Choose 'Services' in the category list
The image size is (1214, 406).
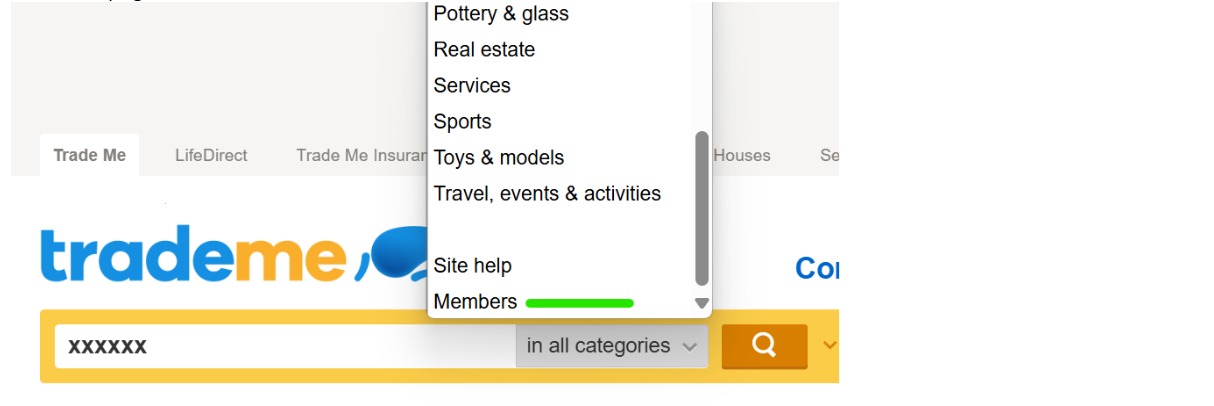pyautogui.click(x=472, y=86)
